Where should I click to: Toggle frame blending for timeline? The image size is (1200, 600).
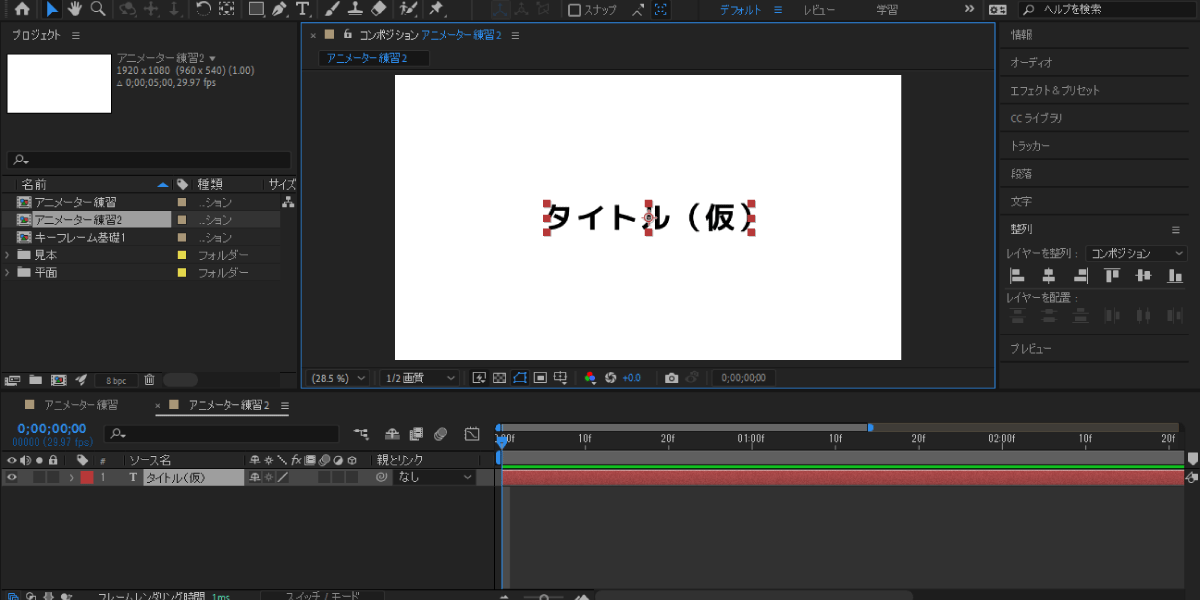point(416,434)
